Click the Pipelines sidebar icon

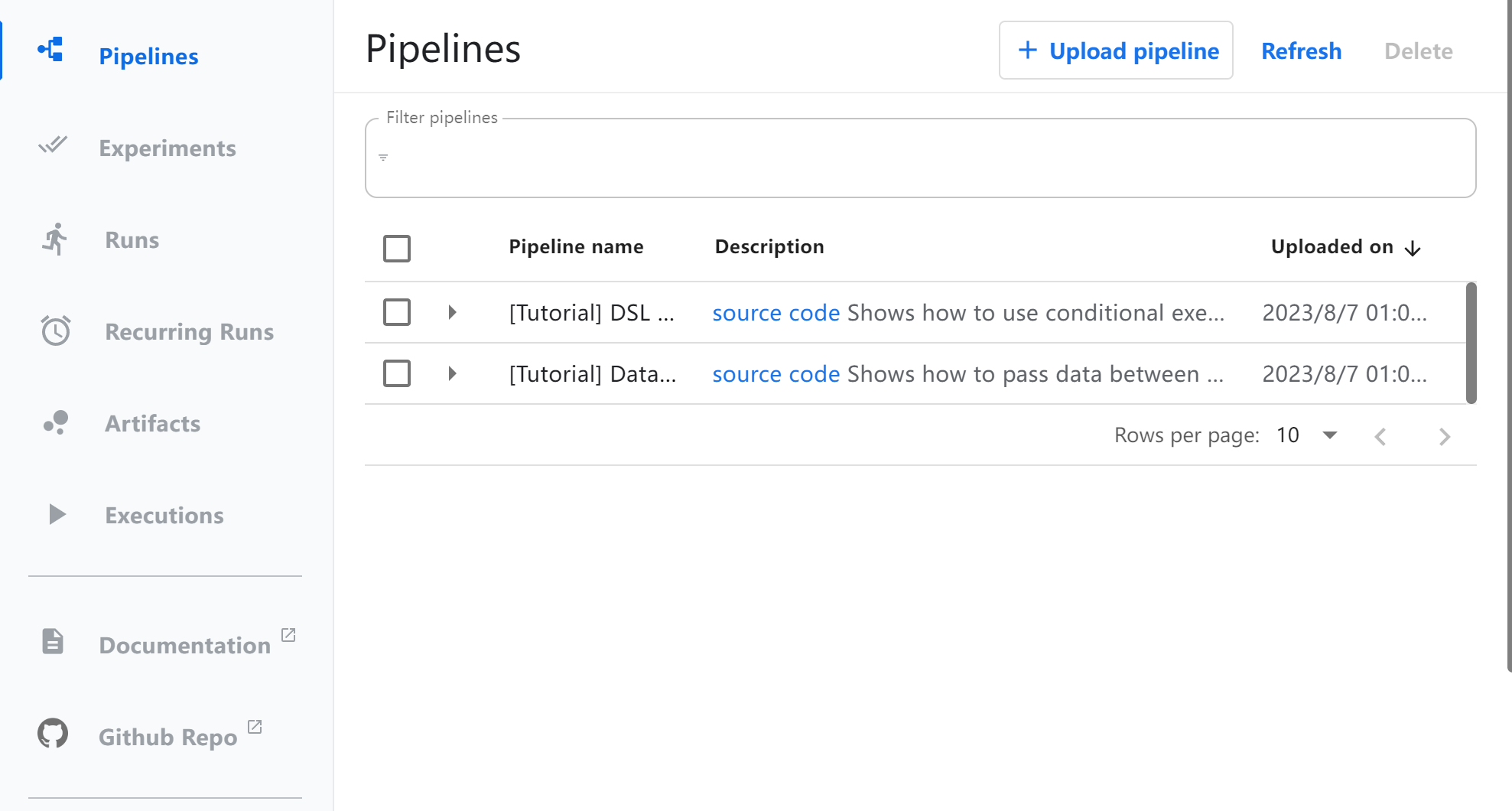pyautogui.click(x=51, y=50)
